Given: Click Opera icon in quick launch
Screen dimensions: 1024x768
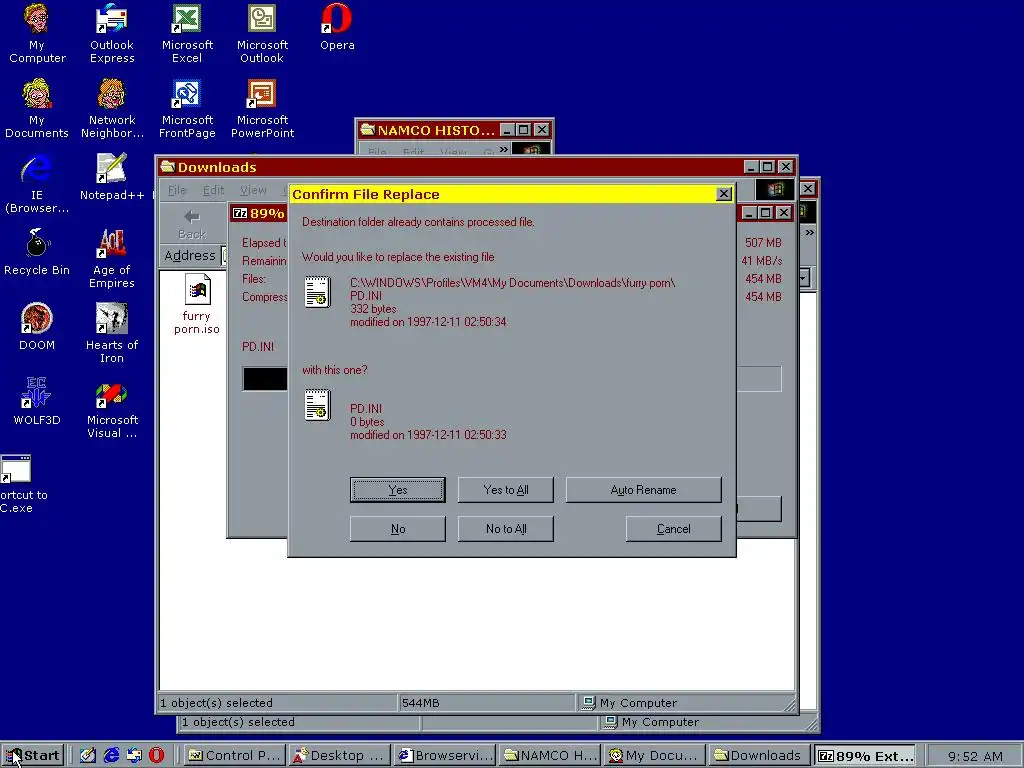Looking at the screenshot, I should coord(157,756).
